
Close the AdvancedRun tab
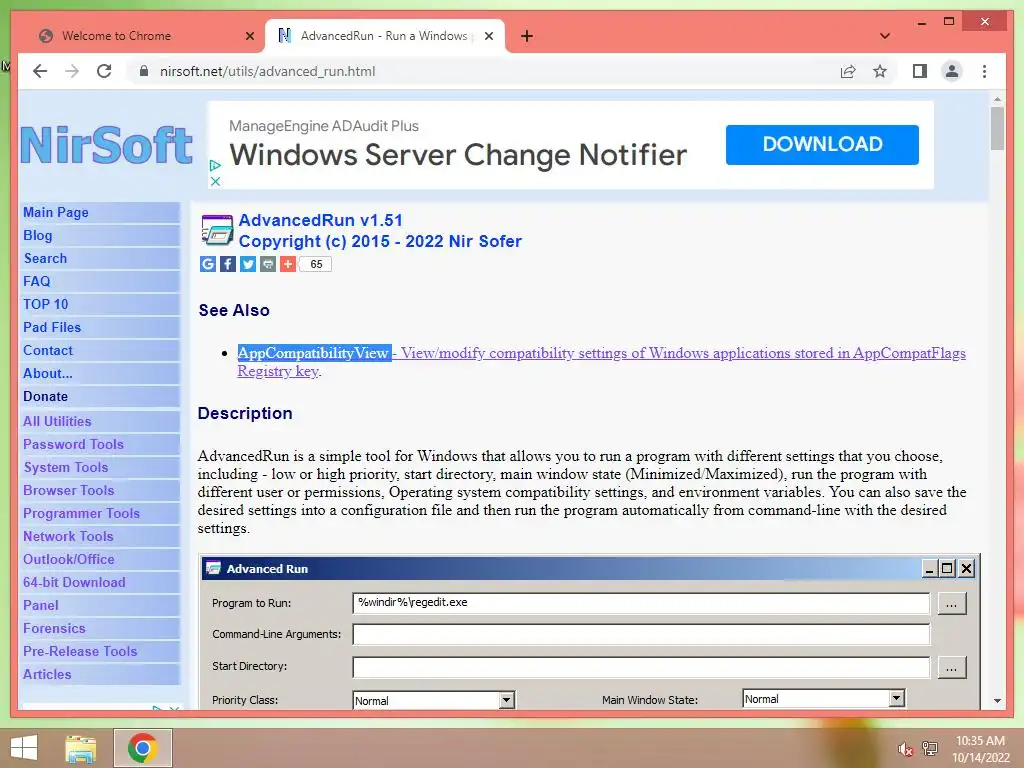[x=488, y=36]
